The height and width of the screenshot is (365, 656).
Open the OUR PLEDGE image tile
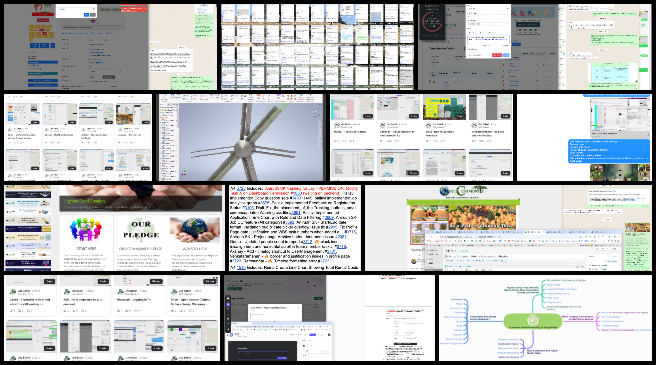coord(141,229)
